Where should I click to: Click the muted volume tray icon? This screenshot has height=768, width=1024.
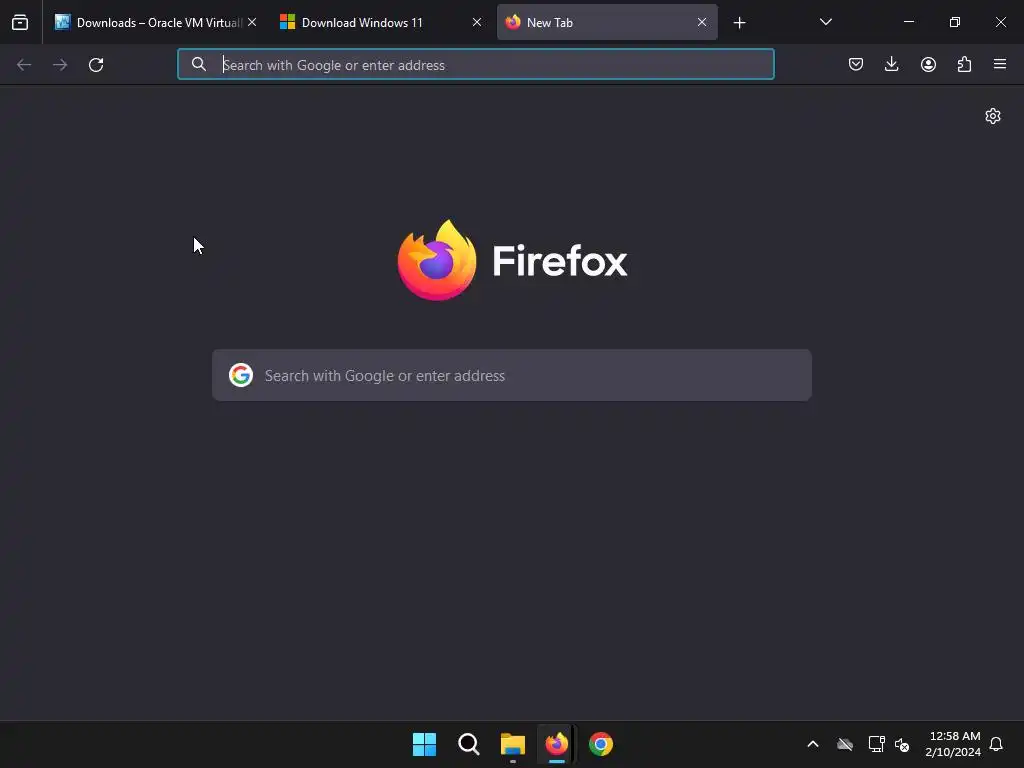(x=902, y=744)
